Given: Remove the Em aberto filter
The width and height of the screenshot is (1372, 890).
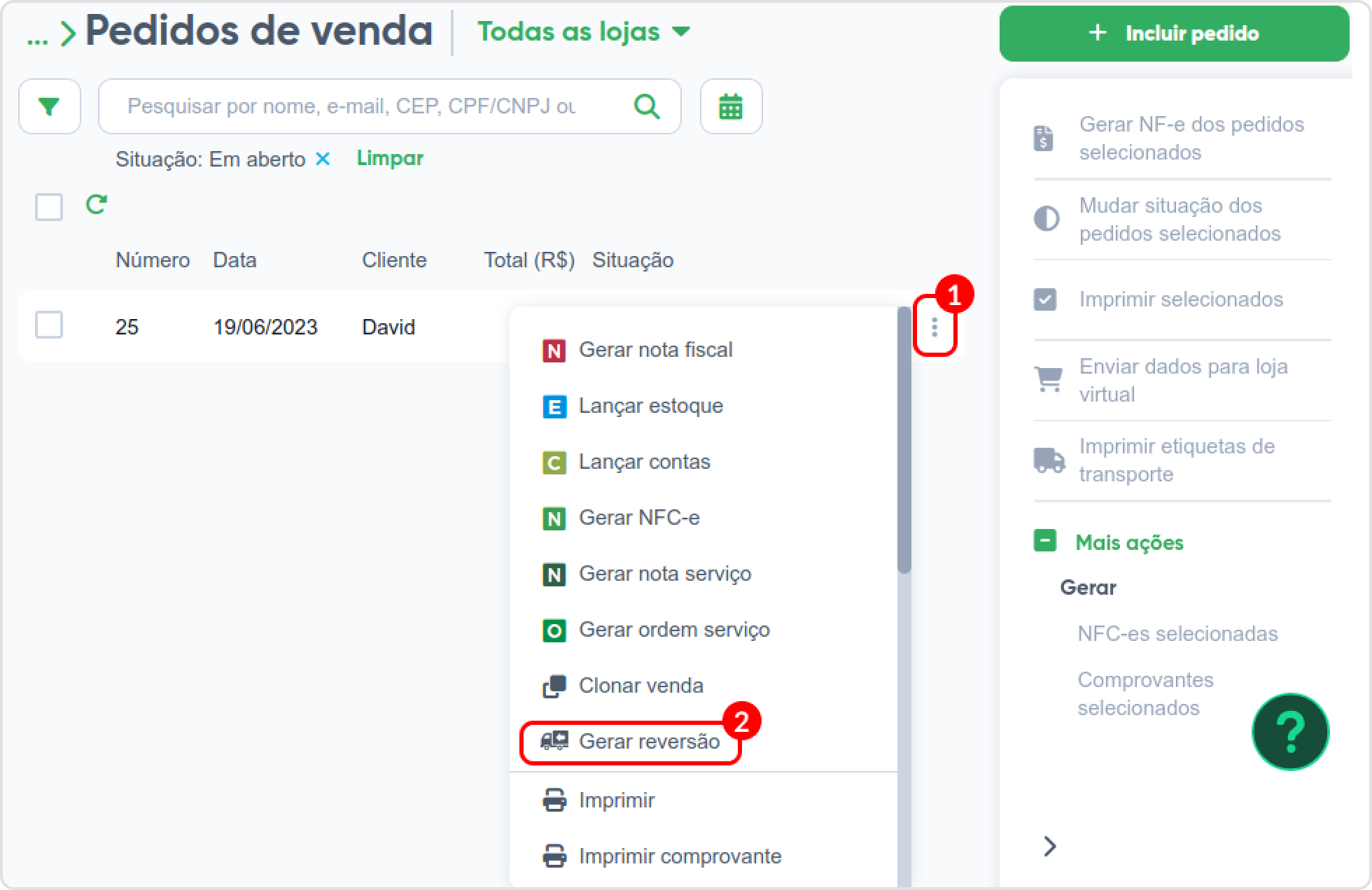Looking at the screenshot, I should coord(323,159).
